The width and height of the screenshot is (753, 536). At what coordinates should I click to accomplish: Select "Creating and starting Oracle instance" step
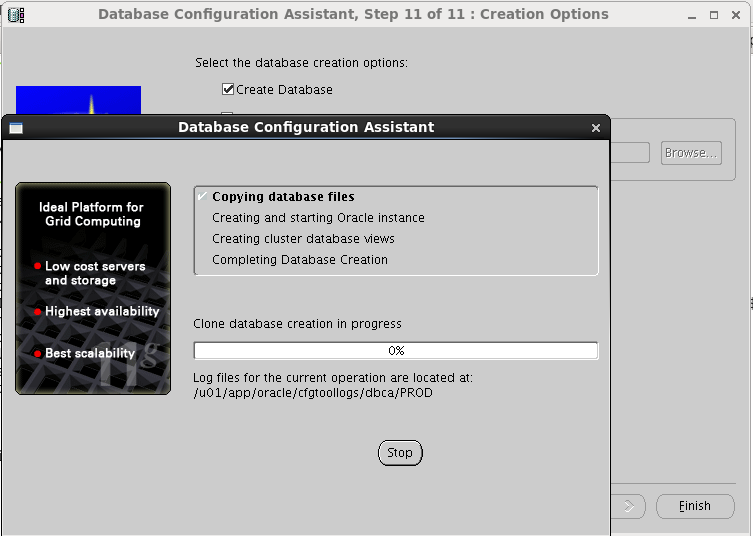point(318,218)
